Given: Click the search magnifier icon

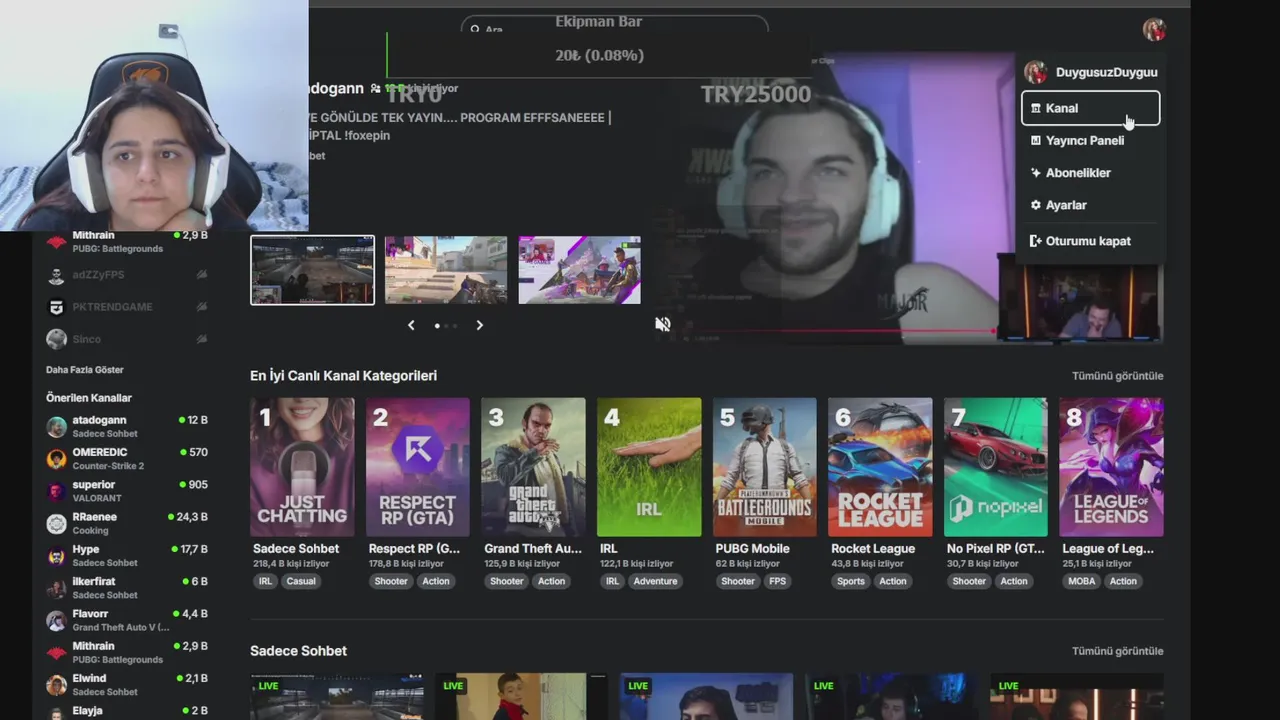Looking at the screenshot, I should point(476,30).
